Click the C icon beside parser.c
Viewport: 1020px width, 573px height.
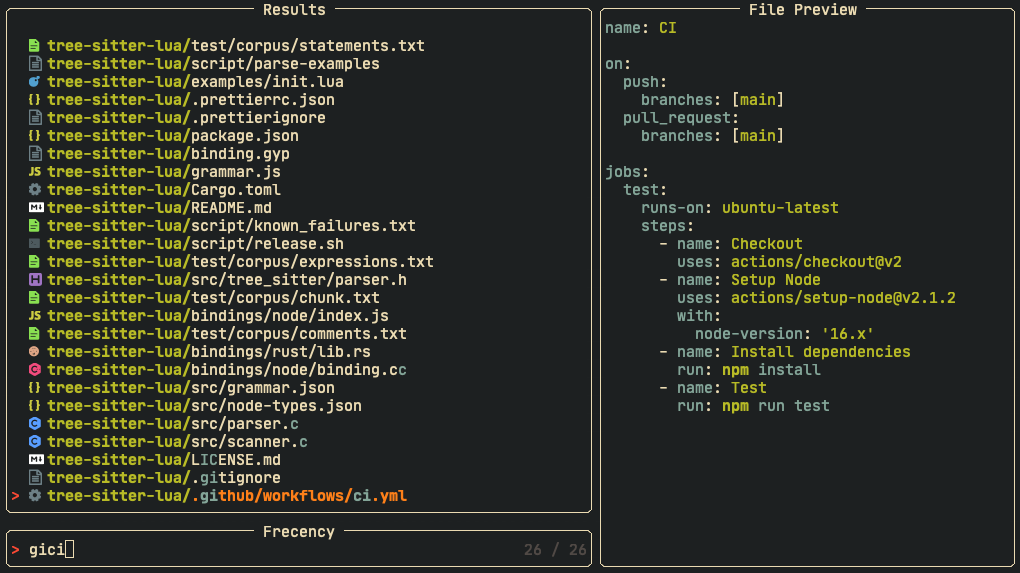click(x=34, y=423)
